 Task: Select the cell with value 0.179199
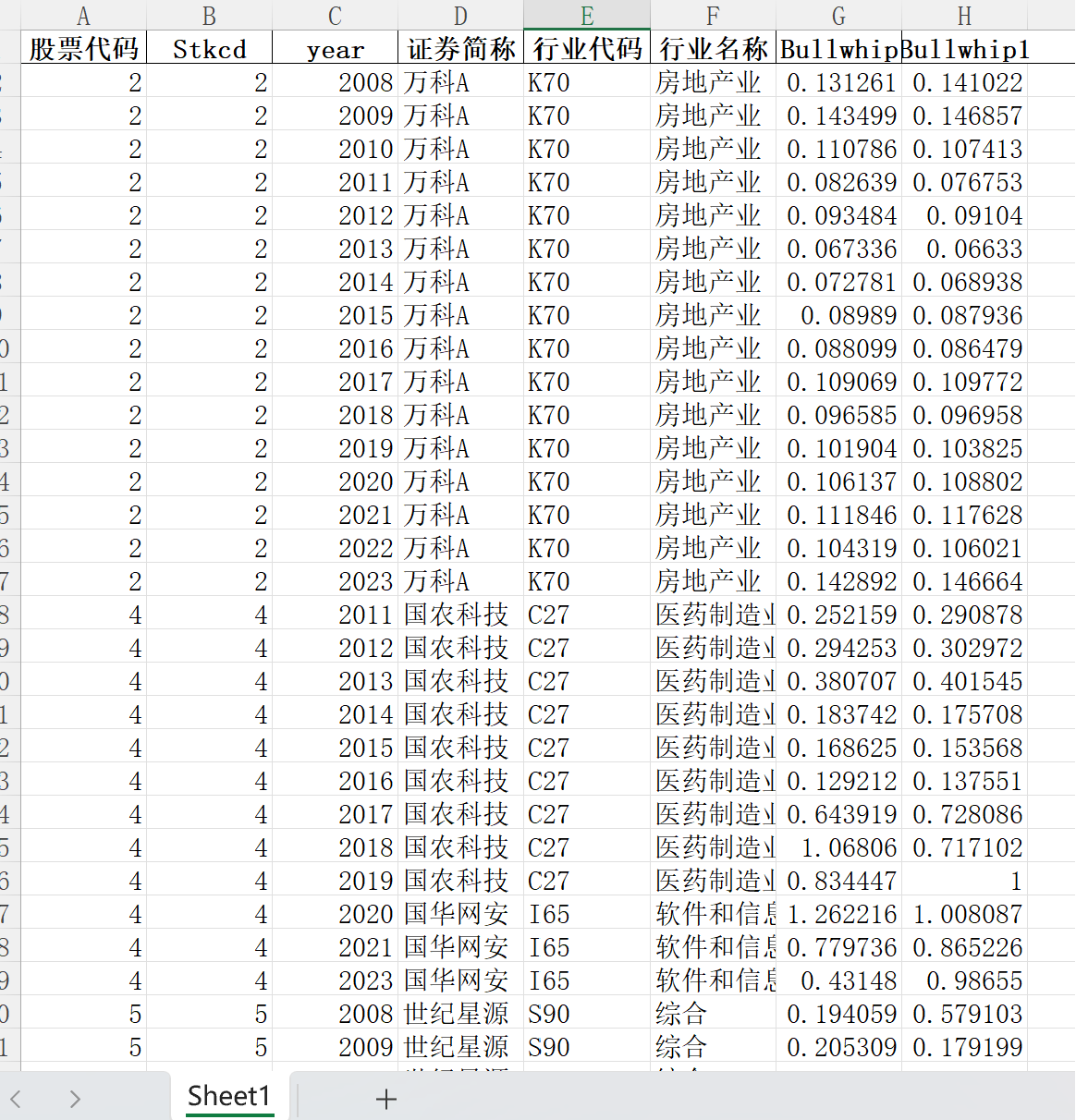click(964, 1047)
